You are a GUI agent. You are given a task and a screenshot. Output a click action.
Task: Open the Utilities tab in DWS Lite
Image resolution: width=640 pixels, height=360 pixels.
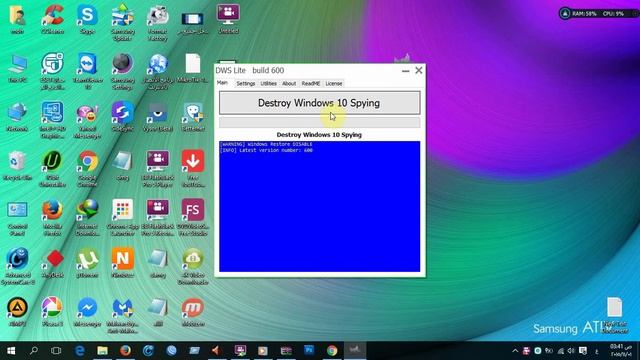tap(268, 83)
